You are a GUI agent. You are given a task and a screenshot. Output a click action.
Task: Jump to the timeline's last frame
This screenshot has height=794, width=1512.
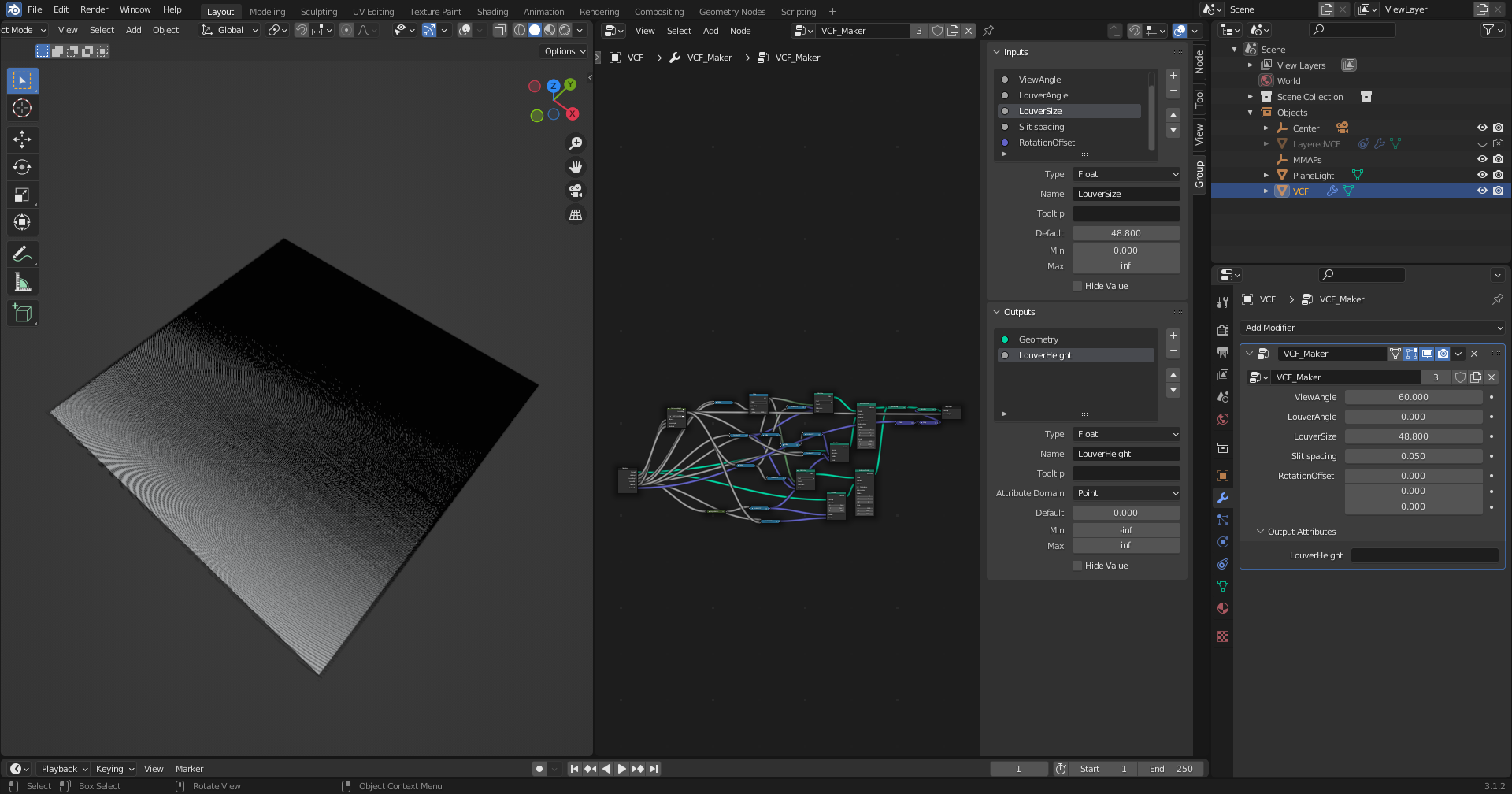[654, 769]
